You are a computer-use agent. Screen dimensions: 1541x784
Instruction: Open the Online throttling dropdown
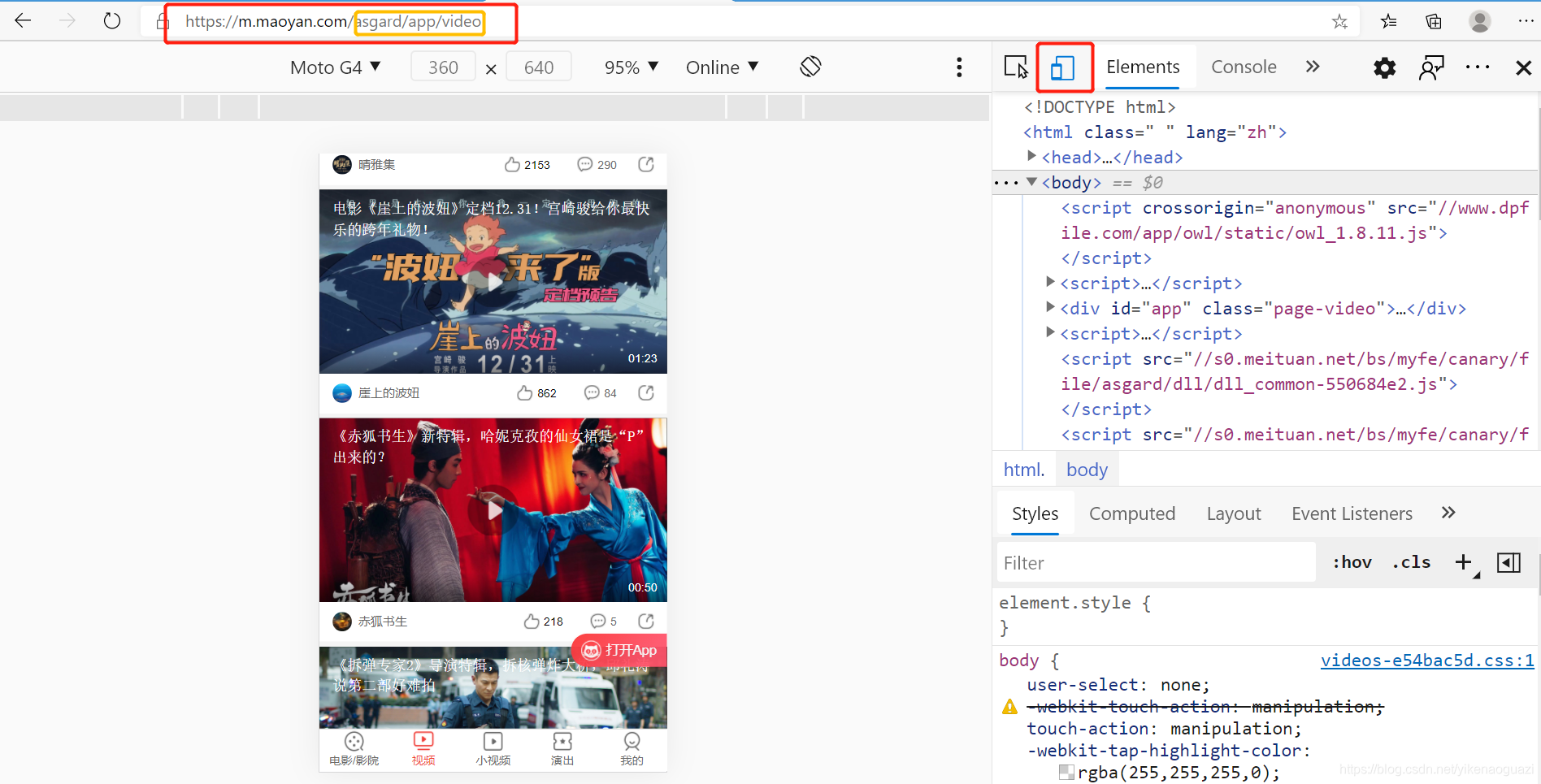click(x=722, y=67)
